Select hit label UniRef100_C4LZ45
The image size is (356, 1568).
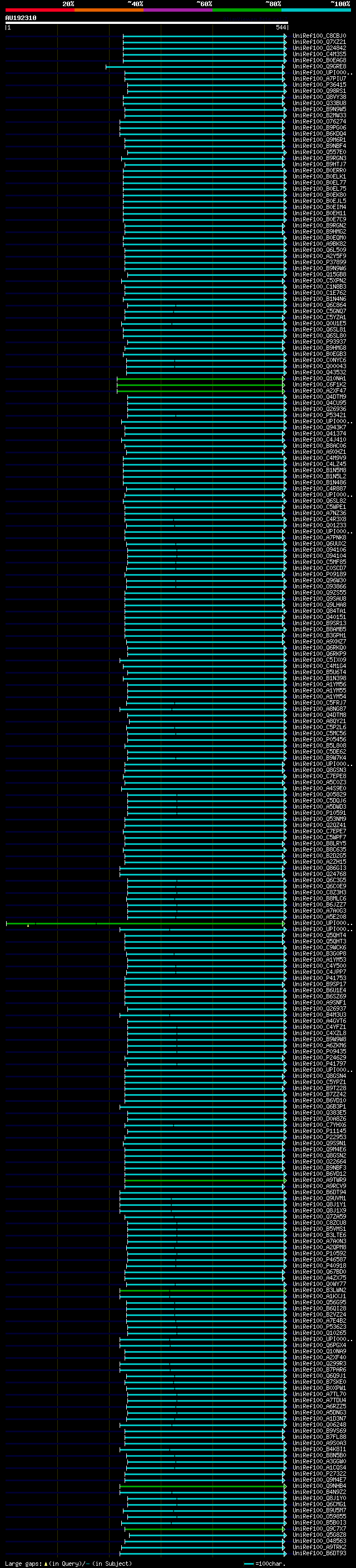319,463
